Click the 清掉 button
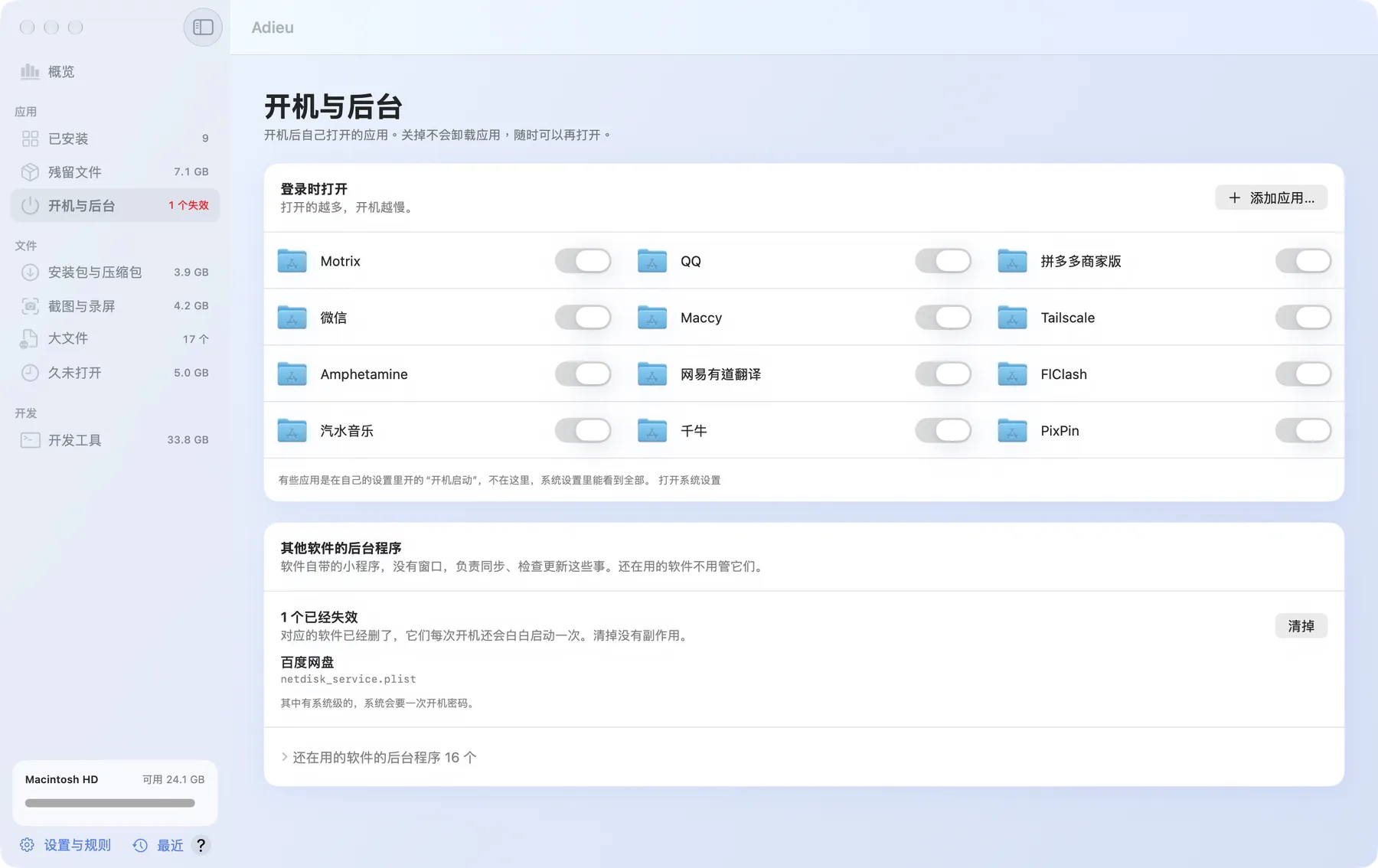The width and height of the screenshot is (1378, 868). click(x=1301, y=626)
